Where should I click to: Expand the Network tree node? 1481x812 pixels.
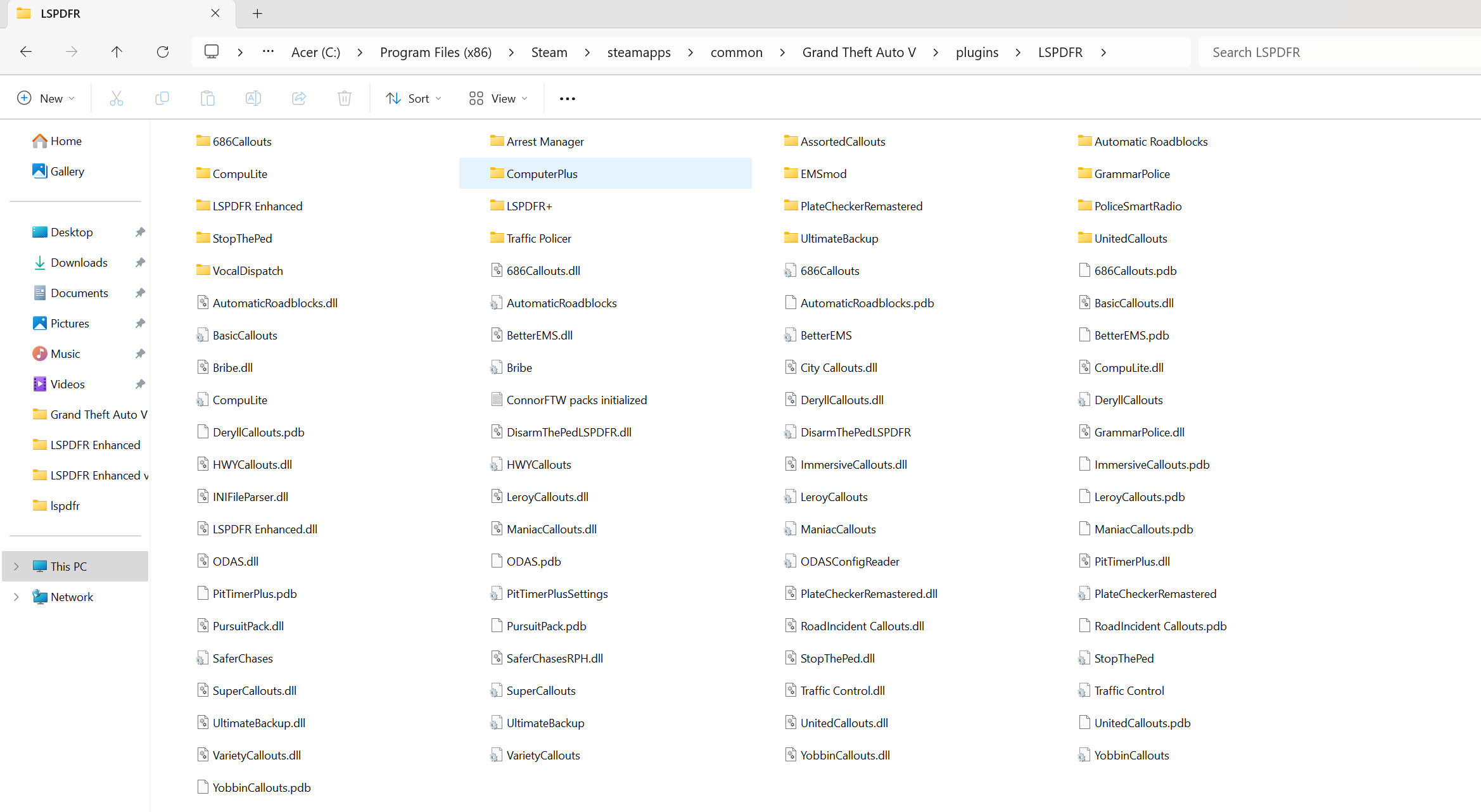(16, 597)
